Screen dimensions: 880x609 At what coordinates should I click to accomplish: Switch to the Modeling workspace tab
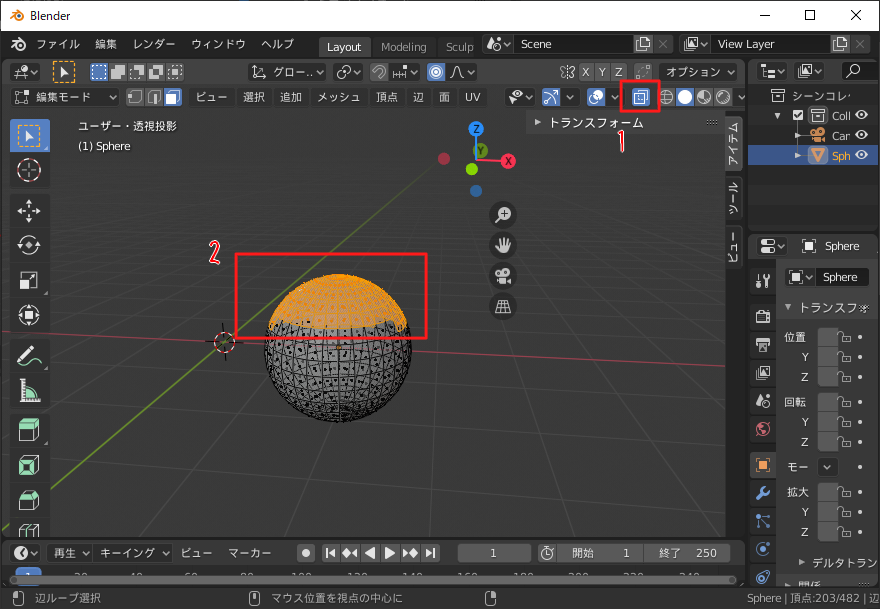coord(403,47)
